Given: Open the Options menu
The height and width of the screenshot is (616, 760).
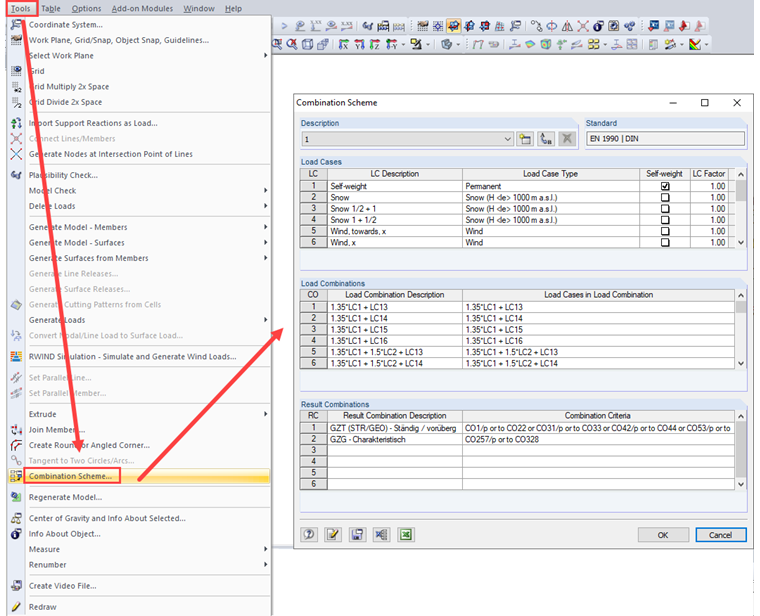Looking at the screenshot, I should [x=86, y=8].
